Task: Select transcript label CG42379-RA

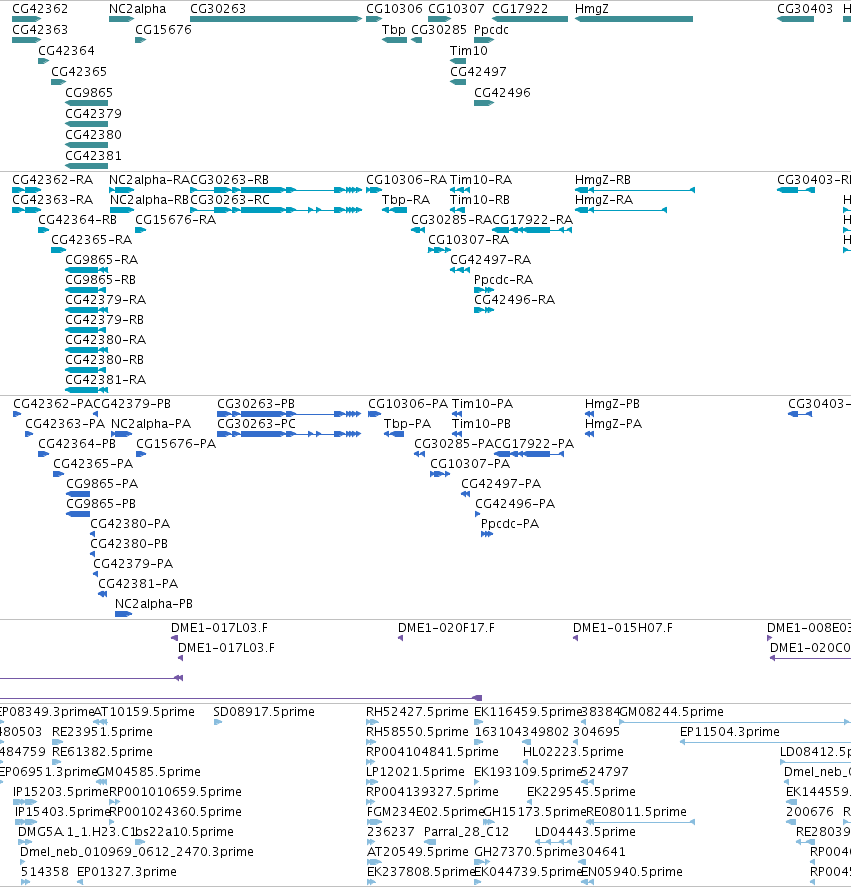Action: tap(105, 300)
